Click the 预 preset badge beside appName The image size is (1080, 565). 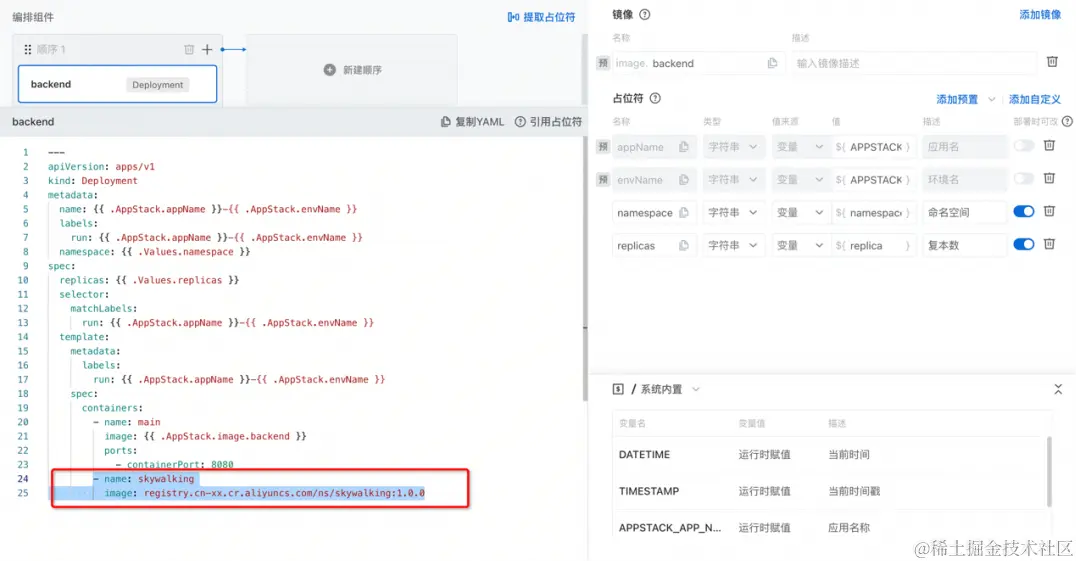(x=603, y=147)
